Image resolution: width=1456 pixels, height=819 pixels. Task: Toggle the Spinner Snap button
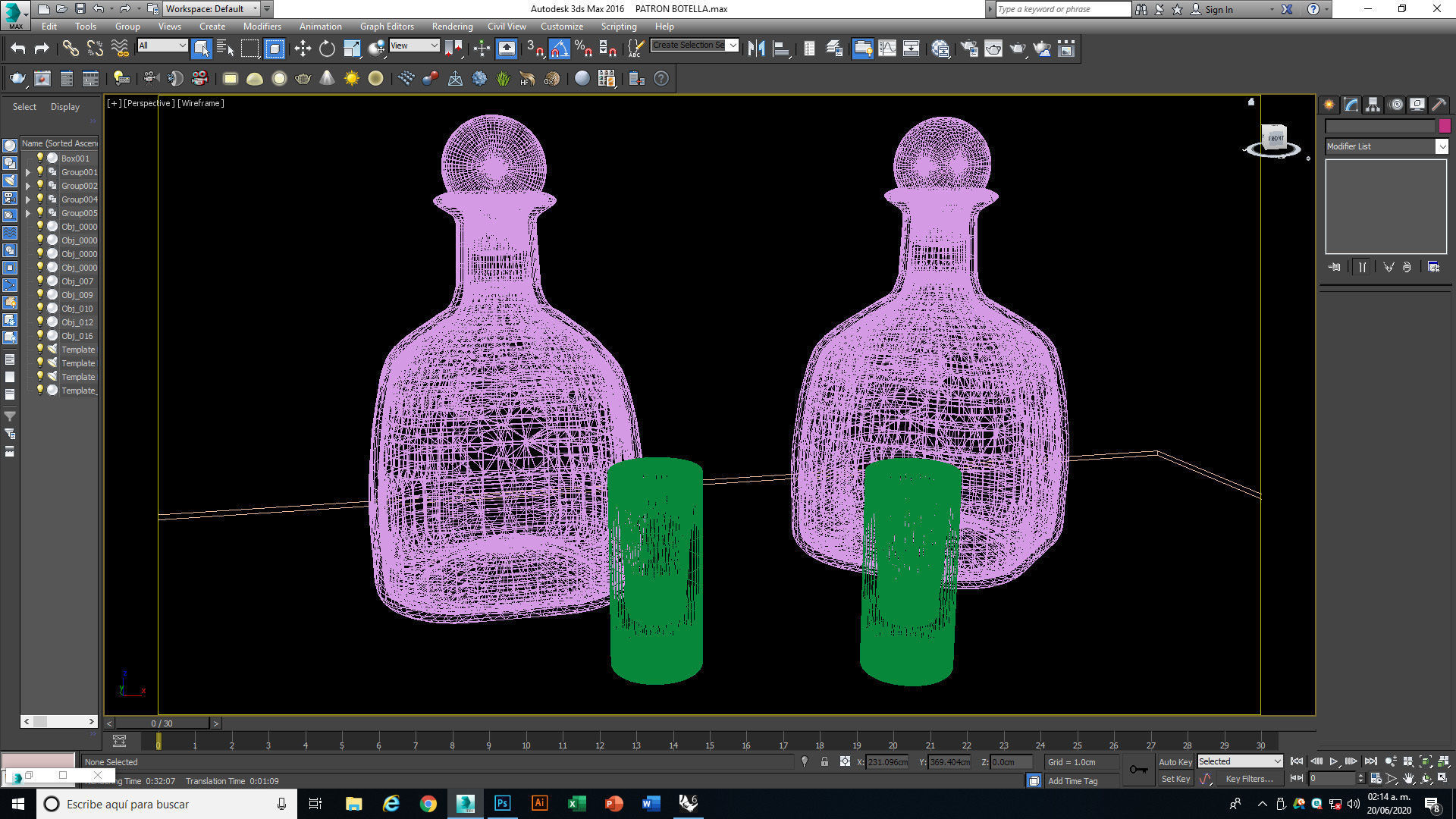pyautogui.click(x=608, y=49)
